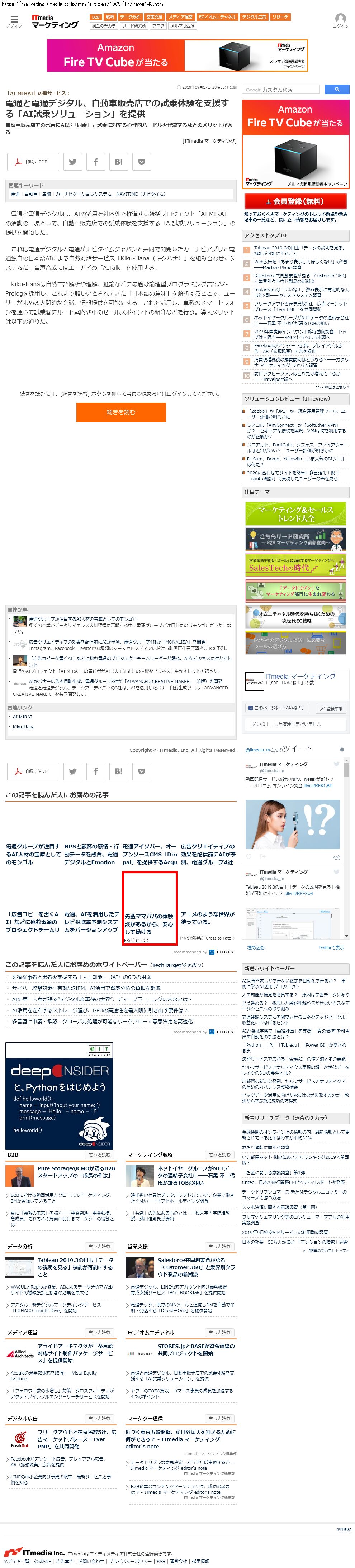Image resolution: width=355 pixels, height=1568 pixels.
Task: Click the bottom Facebook share icon
Action: tap(96, 771)
